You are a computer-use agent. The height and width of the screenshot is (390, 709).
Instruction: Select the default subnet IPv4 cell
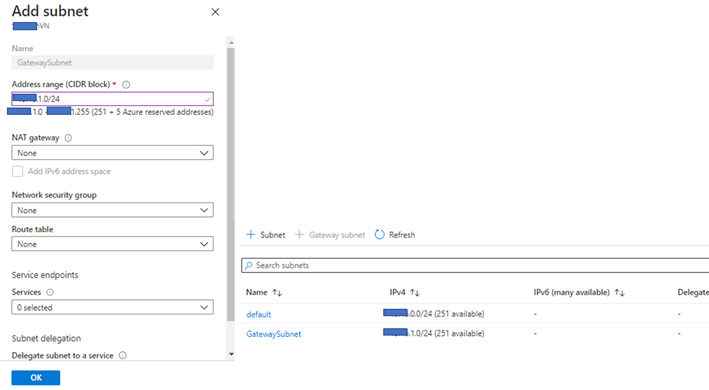(434, 314)
